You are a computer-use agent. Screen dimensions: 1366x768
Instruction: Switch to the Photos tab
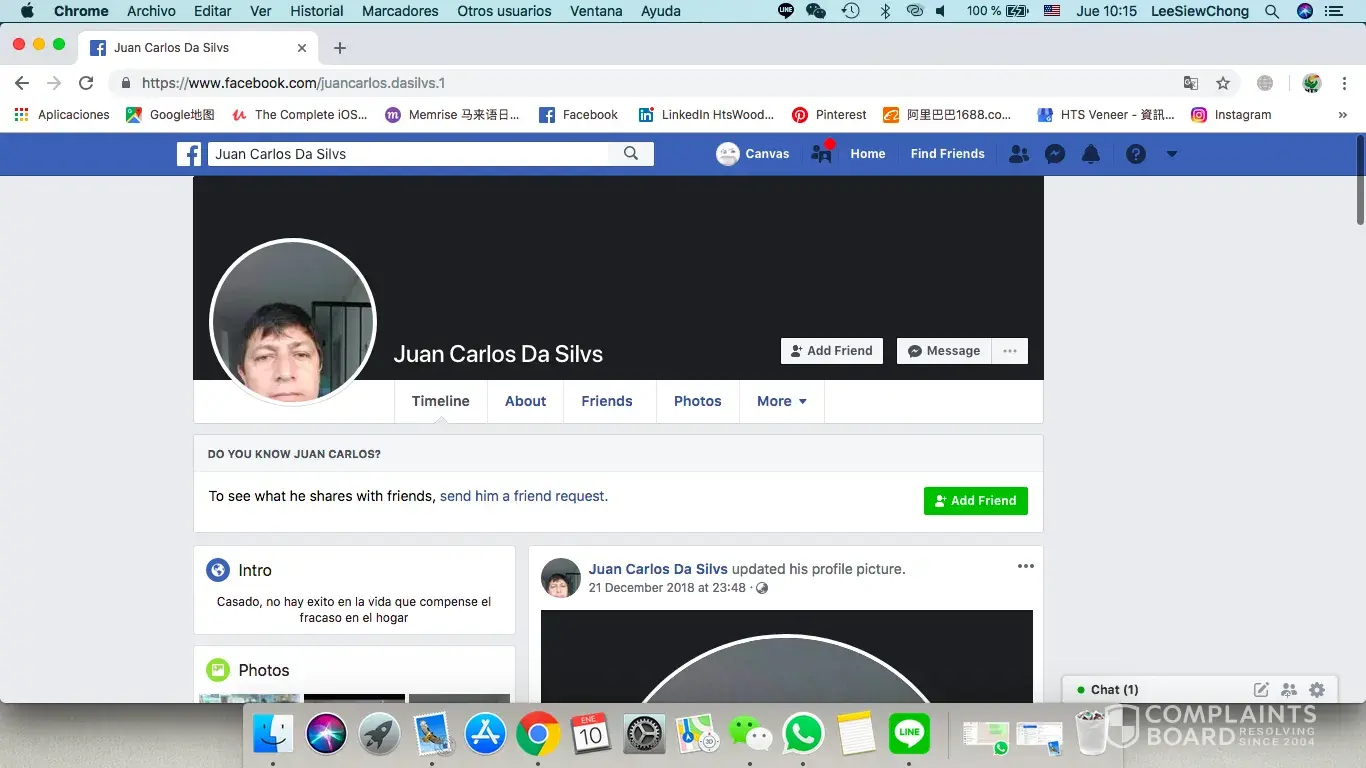[x=697, y=401]
